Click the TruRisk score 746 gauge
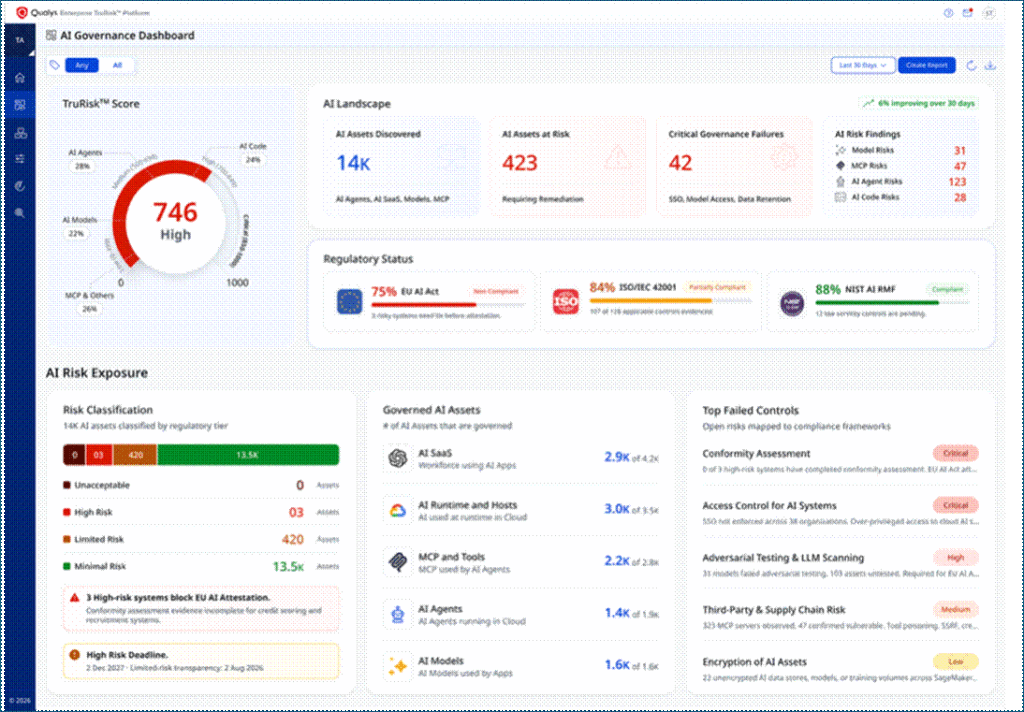This screenshot has height=712, width=1024. tap(176, 222)
